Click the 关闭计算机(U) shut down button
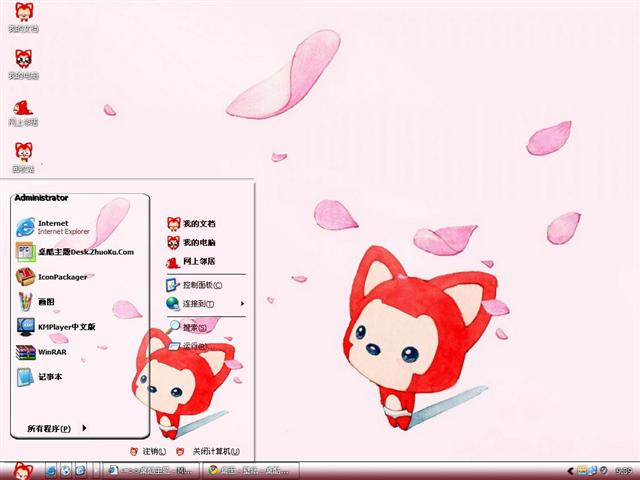640x480 pixels. pyautogui.click(x=208, y=451)
